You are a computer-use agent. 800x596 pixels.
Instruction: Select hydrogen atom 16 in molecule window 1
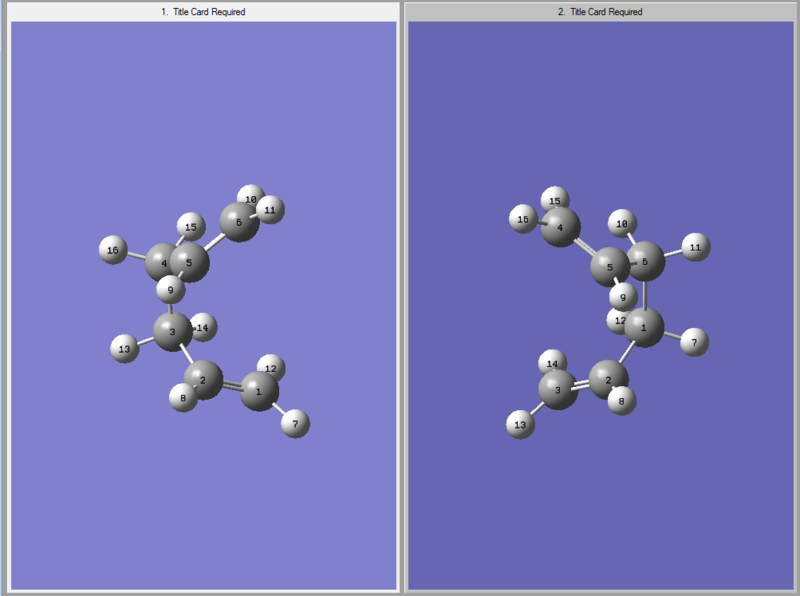113,250
